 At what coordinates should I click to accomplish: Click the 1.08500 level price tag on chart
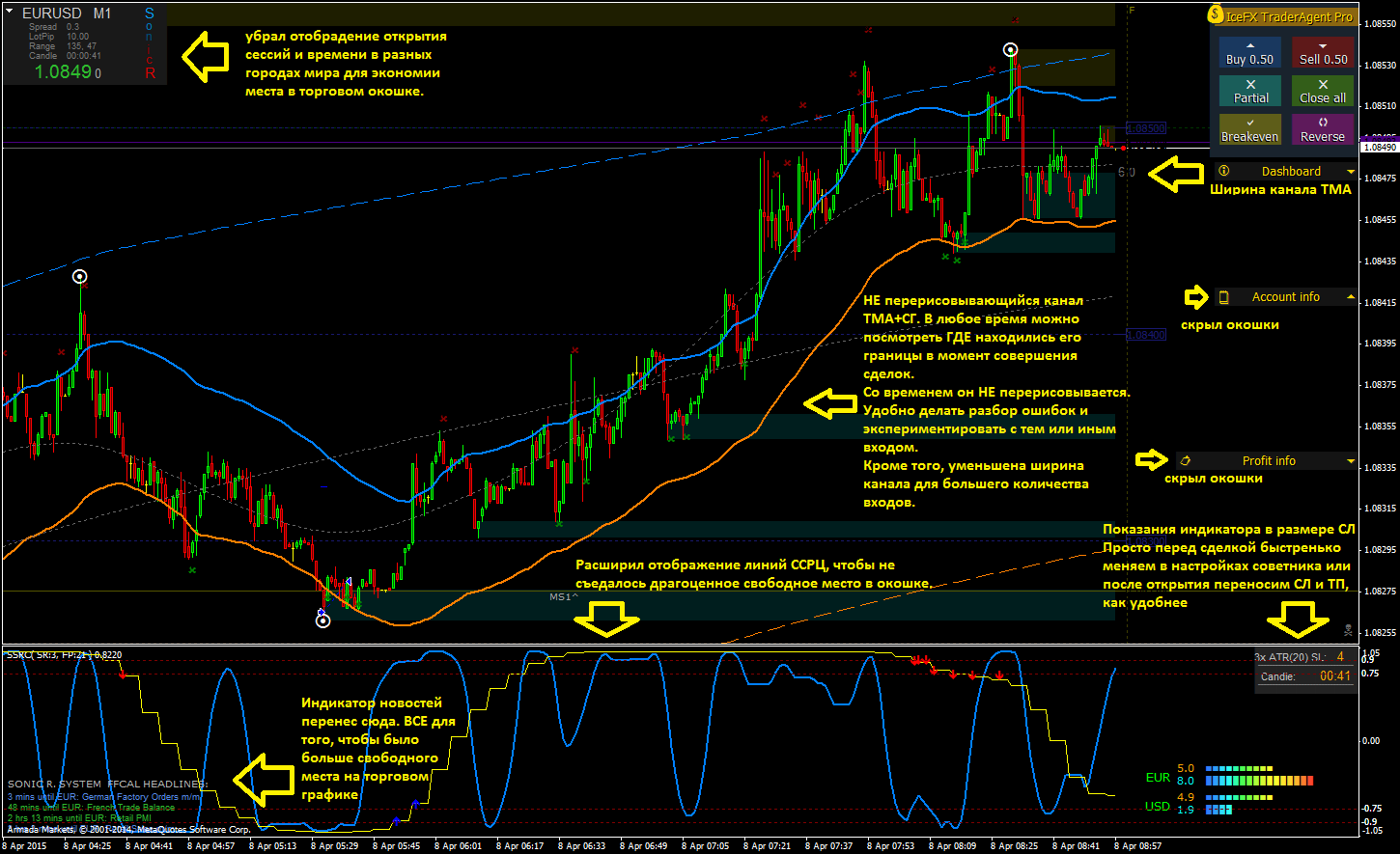click(1146, 127)
